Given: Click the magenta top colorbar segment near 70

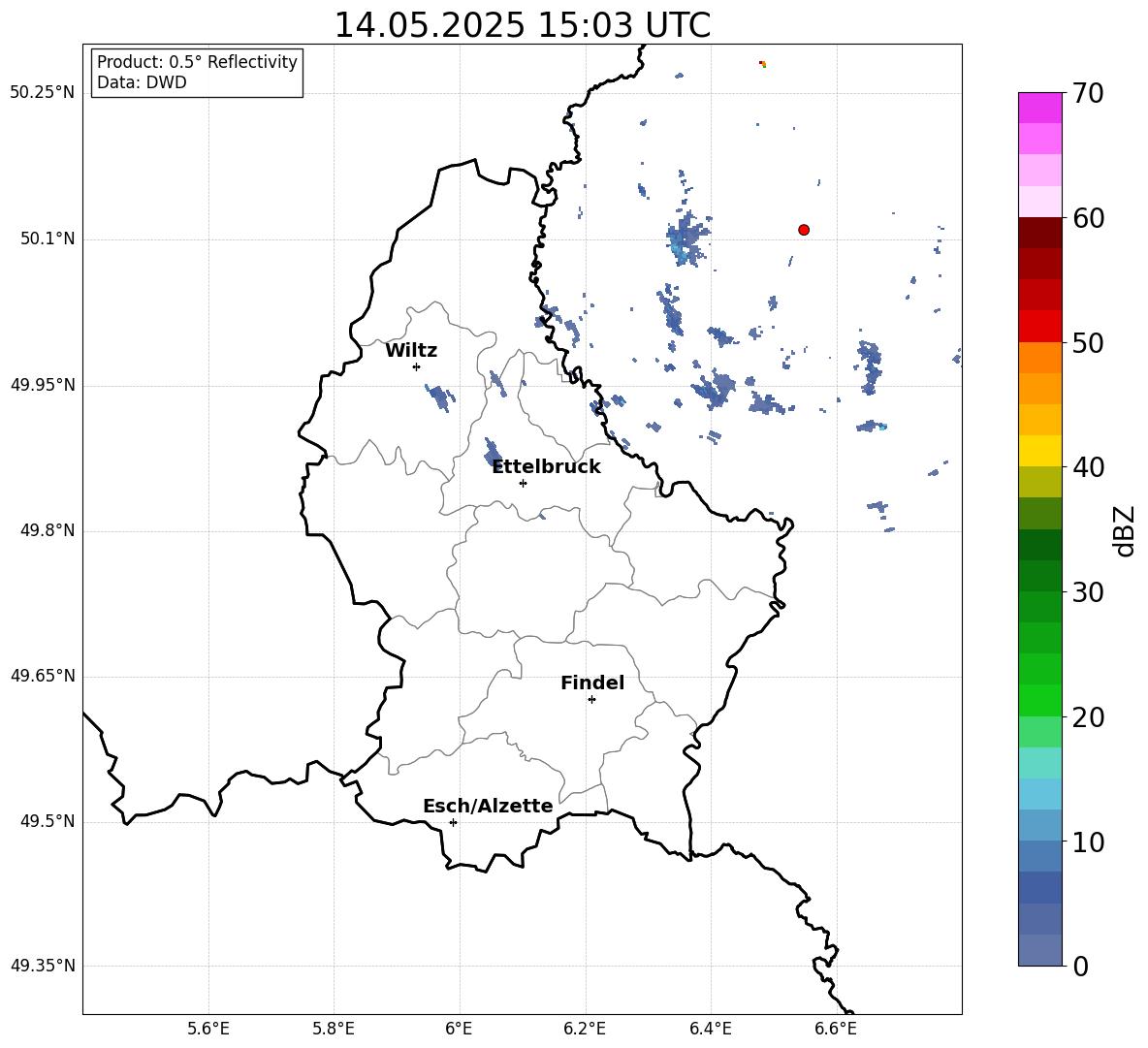Looking at the screenshot, I should (1039, 108).
